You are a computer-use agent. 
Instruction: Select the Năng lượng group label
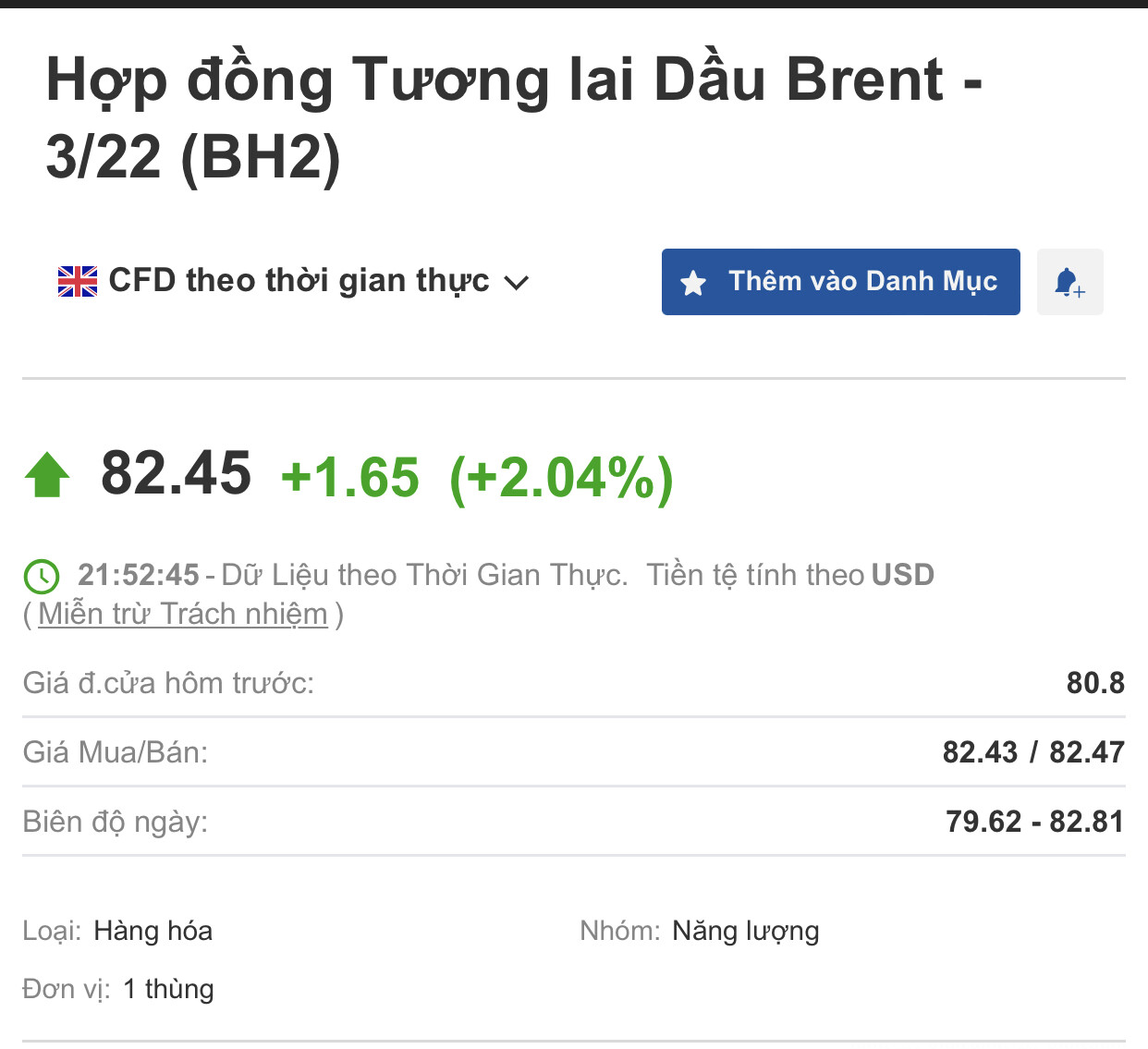[x=745, y=931]
